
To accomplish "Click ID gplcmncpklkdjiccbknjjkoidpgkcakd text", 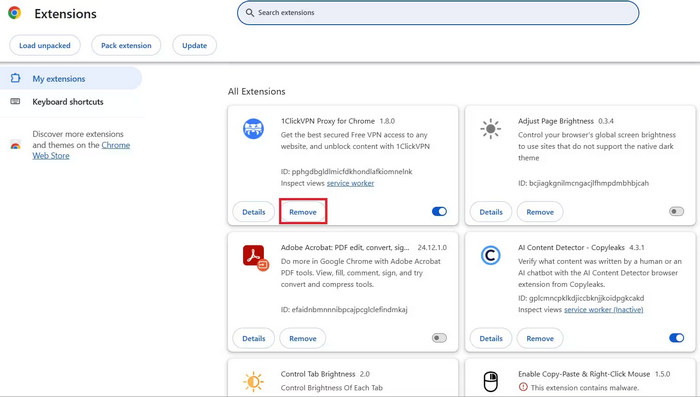I will (581, 298).
